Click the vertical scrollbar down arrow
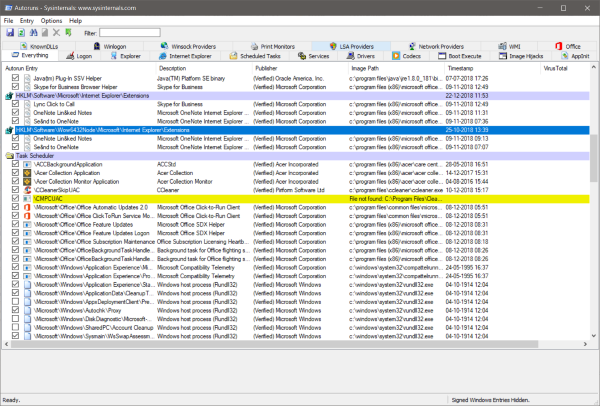The height and width of the screenshot is (406, 600). [x=593, y=336]
